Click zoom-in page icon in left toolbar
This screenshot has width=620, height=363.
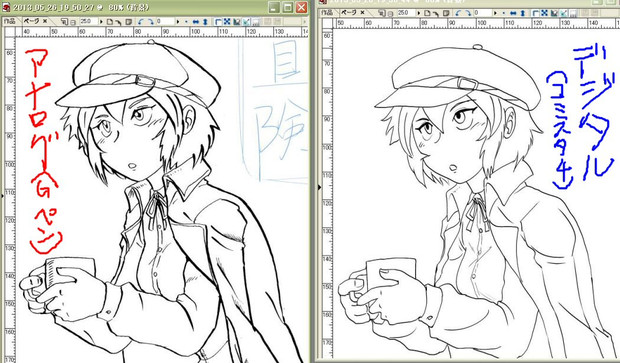point(64,22)
